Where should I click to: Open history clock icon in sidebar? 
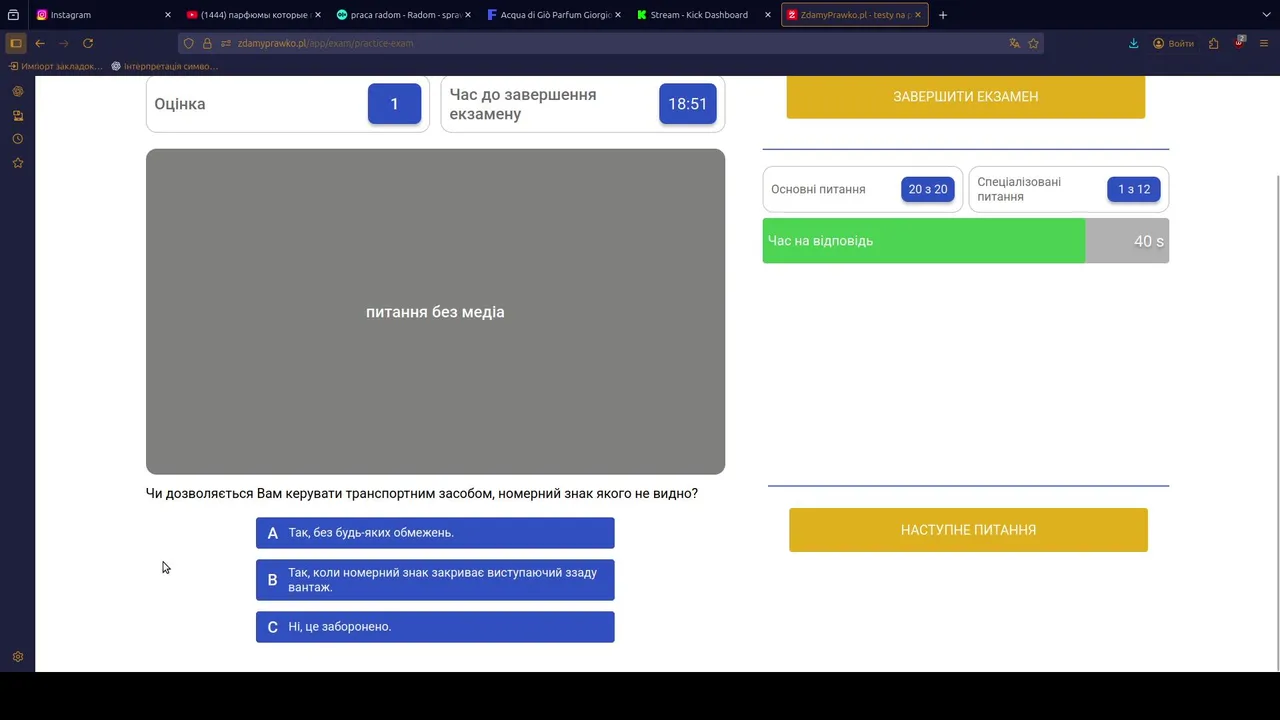coord(17,139)
